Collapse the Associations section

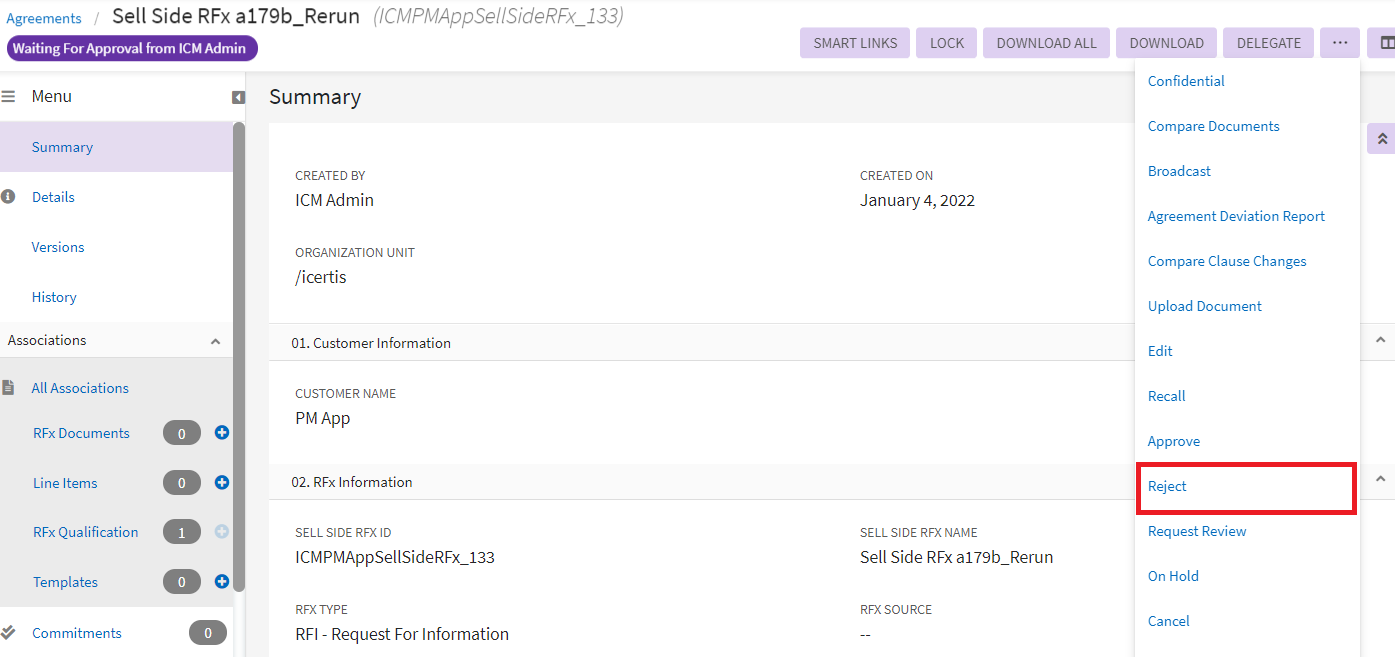point(215,341)
